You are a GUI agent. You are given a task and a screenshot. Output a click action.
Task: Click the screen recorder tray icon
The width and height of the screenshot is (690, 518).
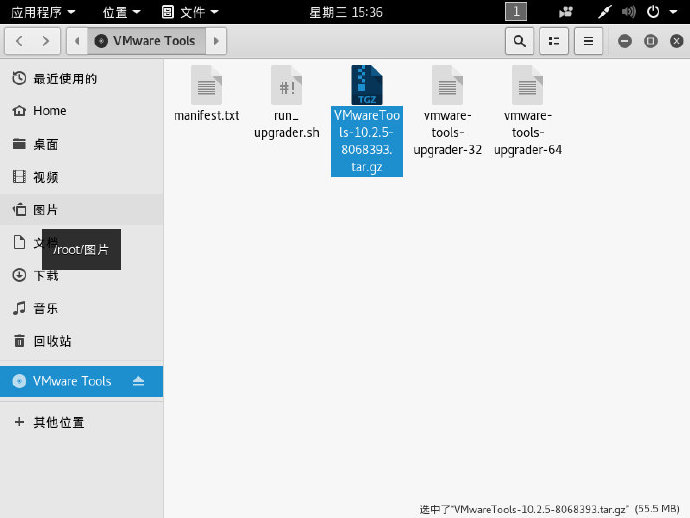(565, 12)
